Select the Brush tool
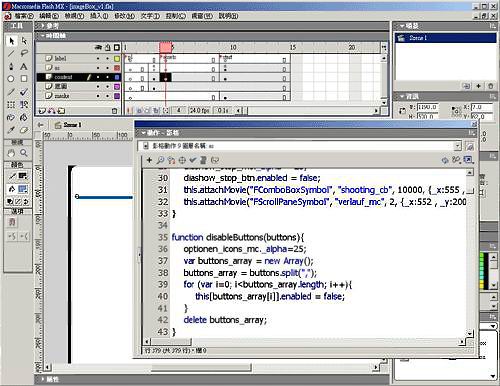500x386 pixels. (24, 92)
